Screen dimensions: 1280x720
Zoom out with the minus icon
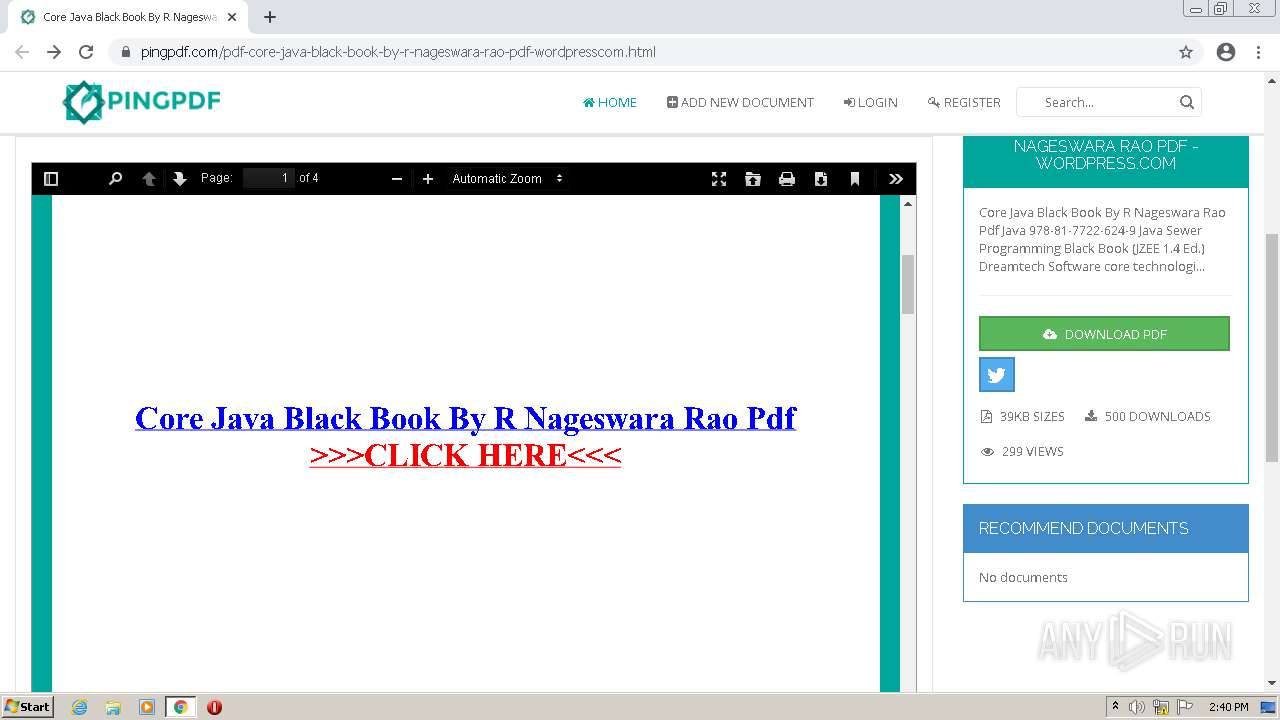tap(397, 179)
